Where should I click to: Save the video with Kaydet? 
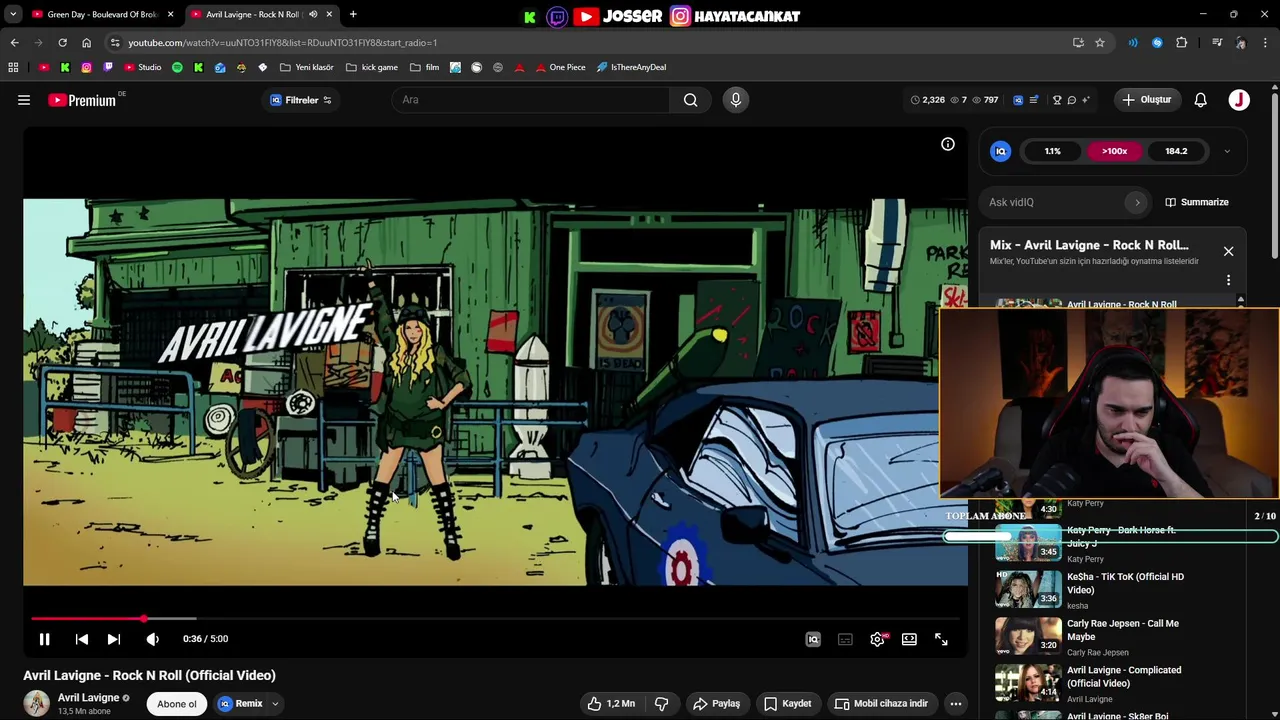(x=788, y=704)
